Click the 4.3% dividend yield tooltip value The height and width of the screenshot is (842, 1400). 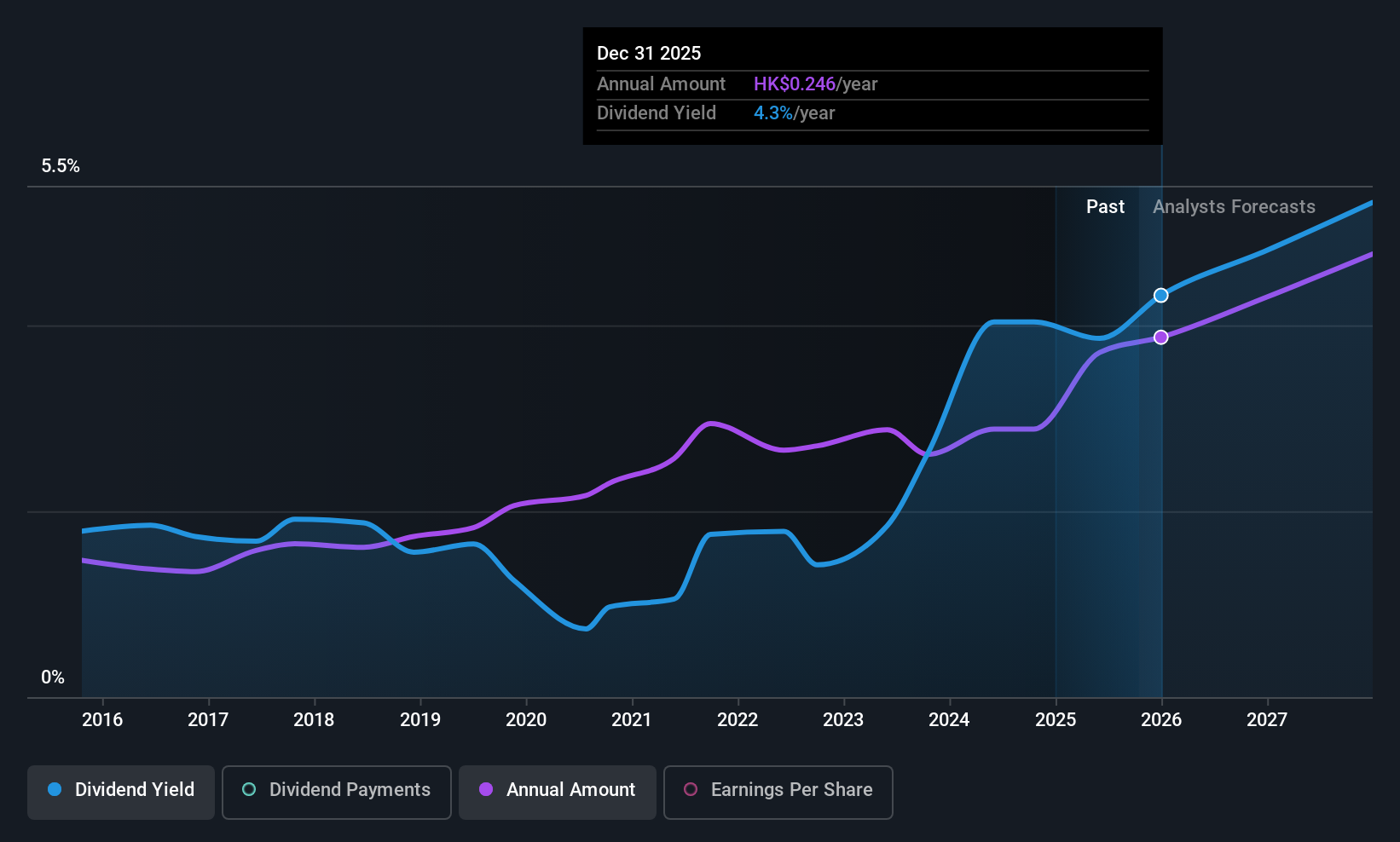[773, 113]
